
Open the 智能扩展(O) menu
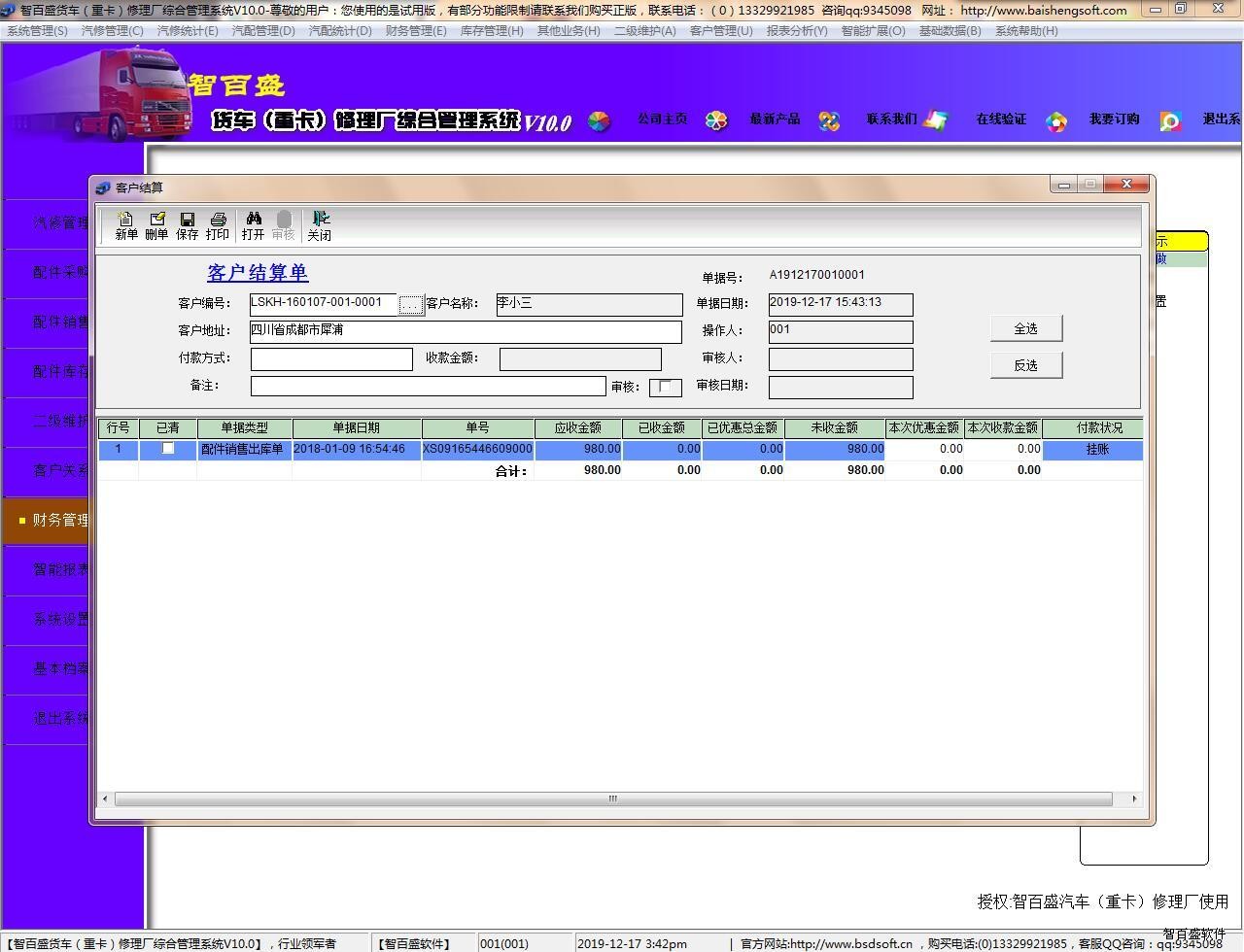pos(873,31)
